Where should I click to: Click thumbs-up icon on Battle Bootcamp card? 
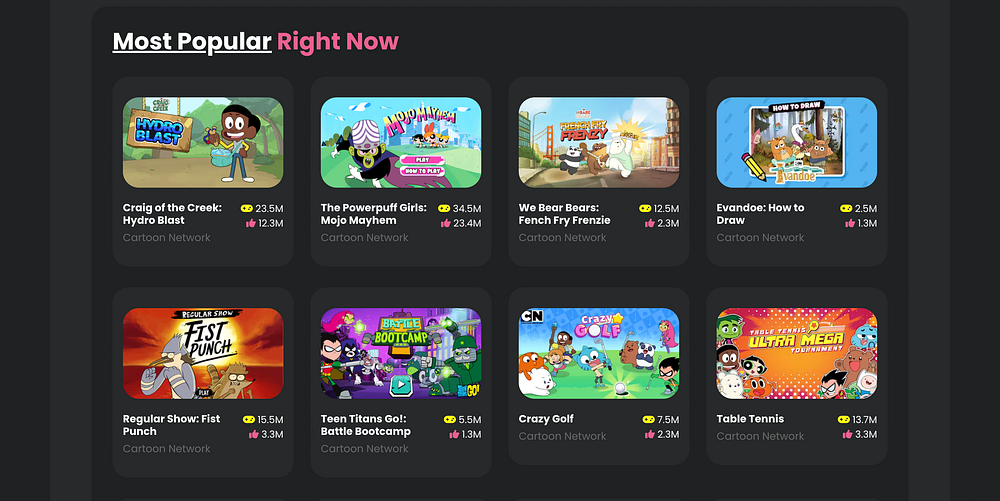454,434
